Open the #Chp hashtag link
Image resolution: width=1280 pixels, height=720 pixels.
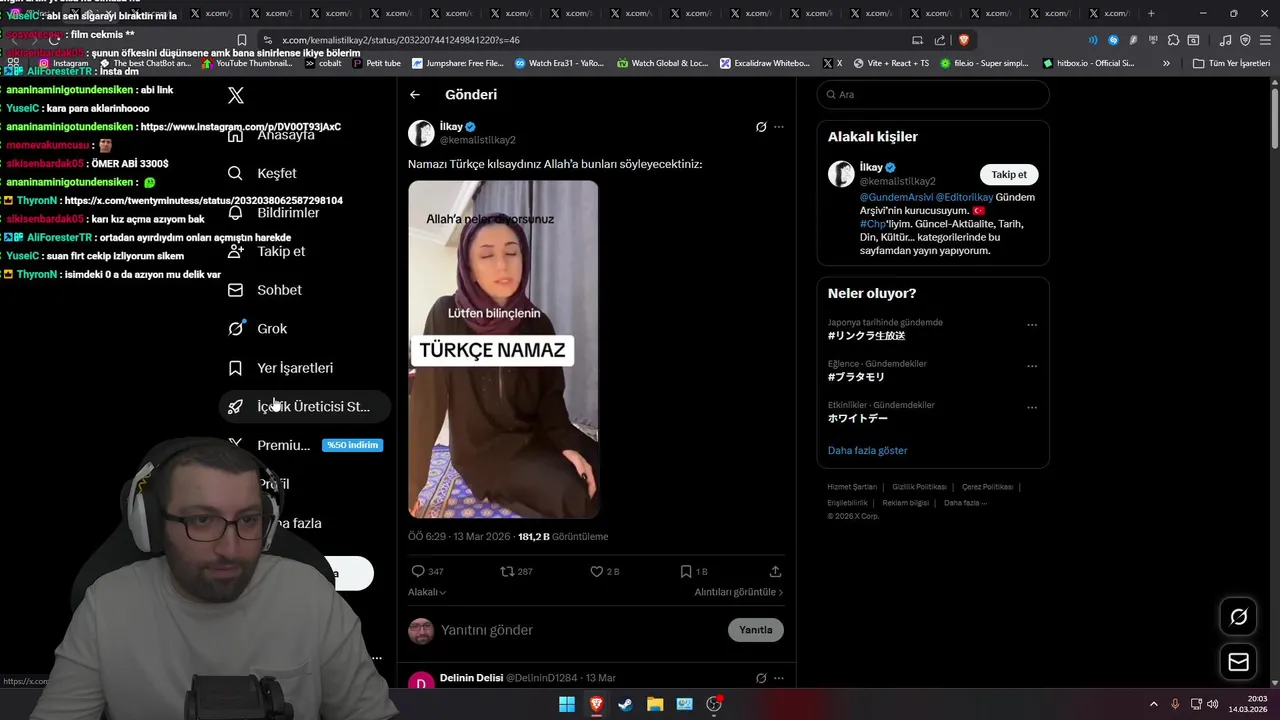pos(872,224)
